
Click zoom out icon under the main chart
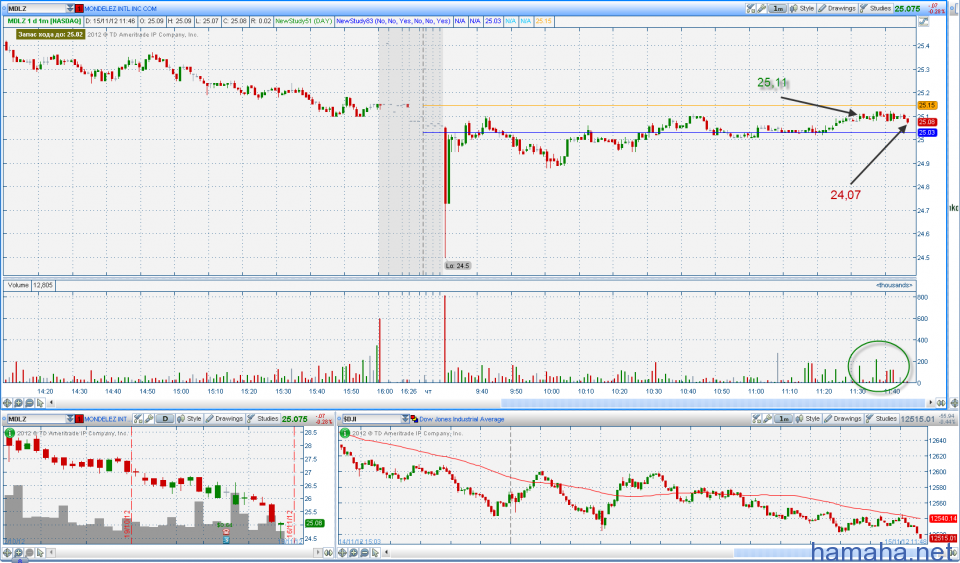tap(29, 403)
